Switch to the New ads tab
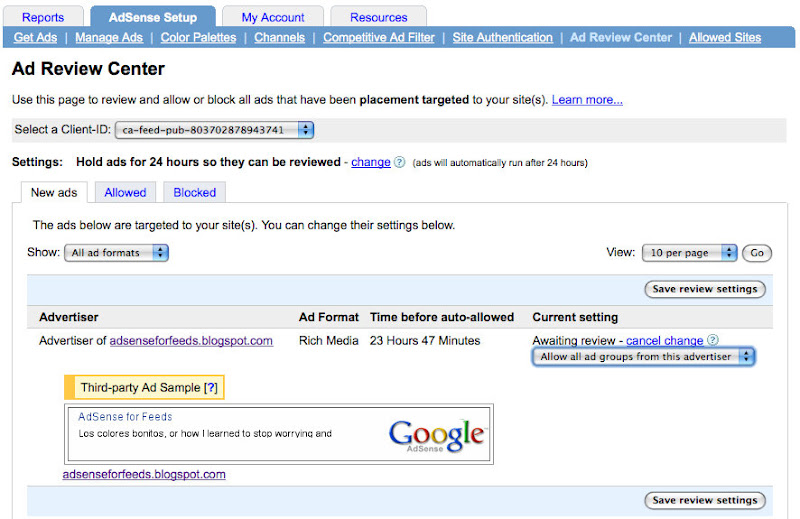 tap(54, 192)
